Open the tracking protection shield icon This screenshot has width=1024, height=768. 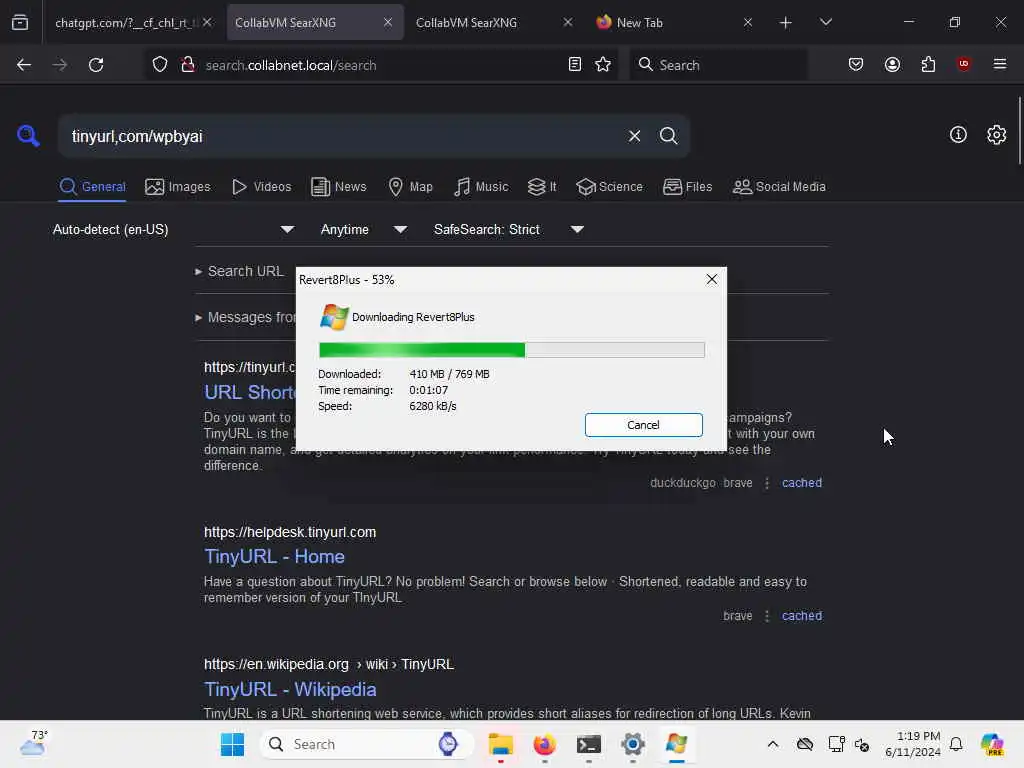160,65
